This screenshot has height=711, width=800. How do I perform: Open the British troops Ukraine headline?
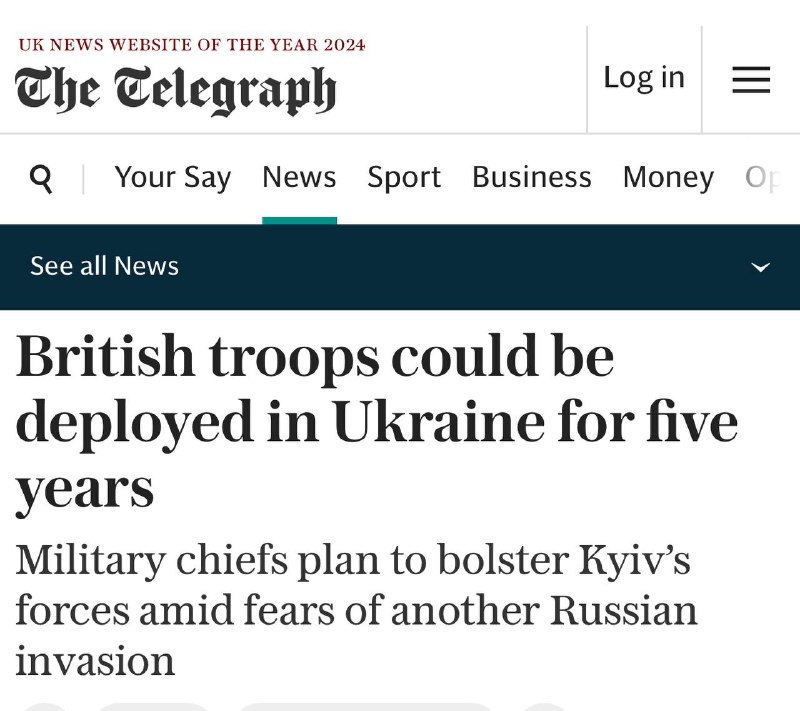(377, 422)
